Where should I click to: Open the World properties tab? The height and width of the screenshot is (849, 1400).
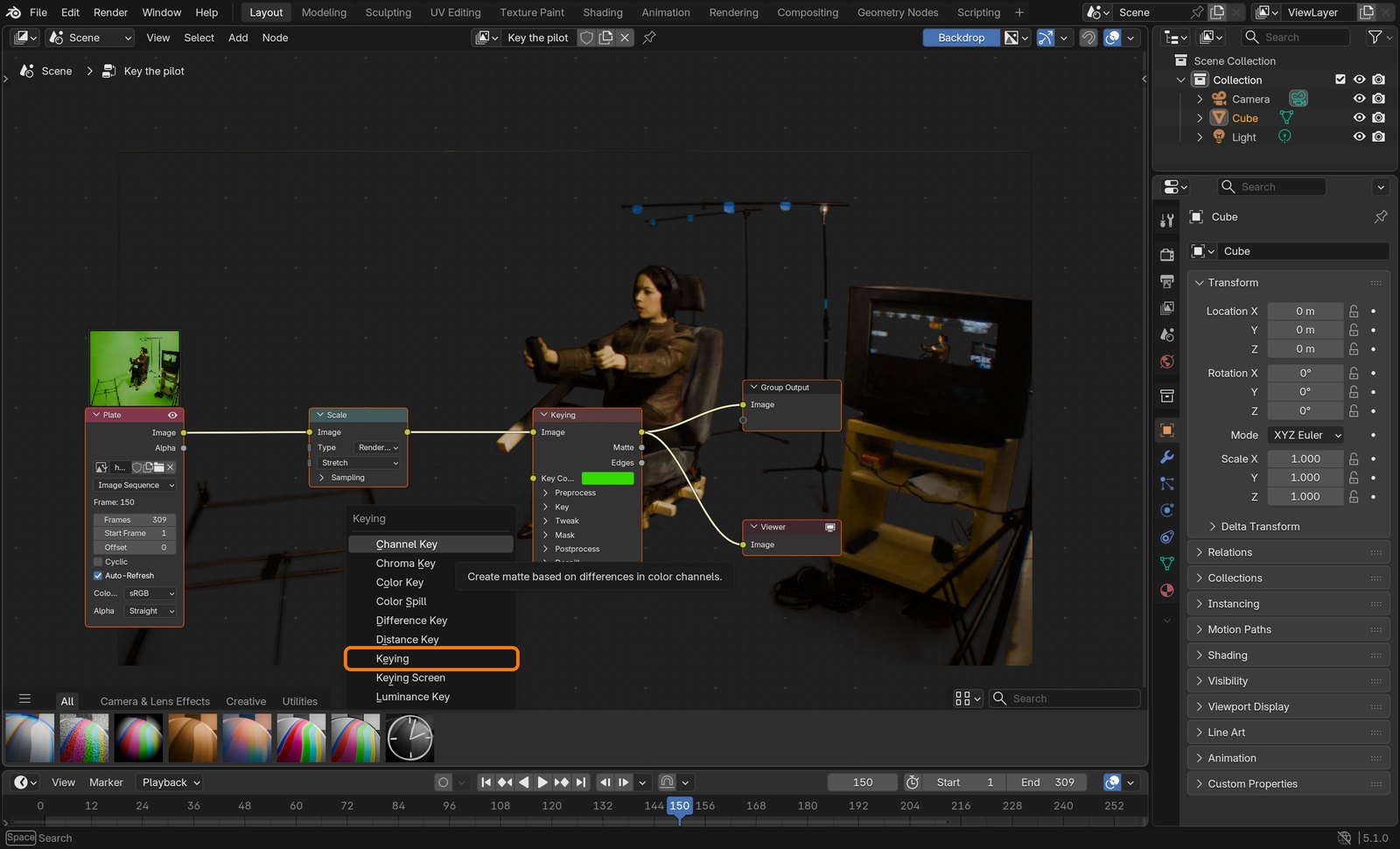click(1166, 361)
